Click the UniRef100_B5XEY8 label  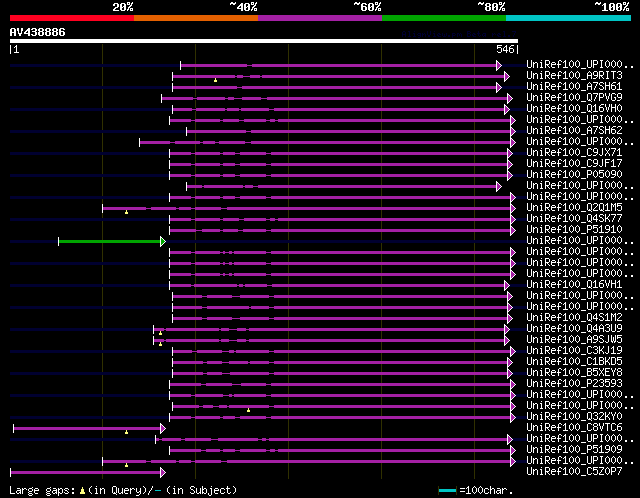574,373
